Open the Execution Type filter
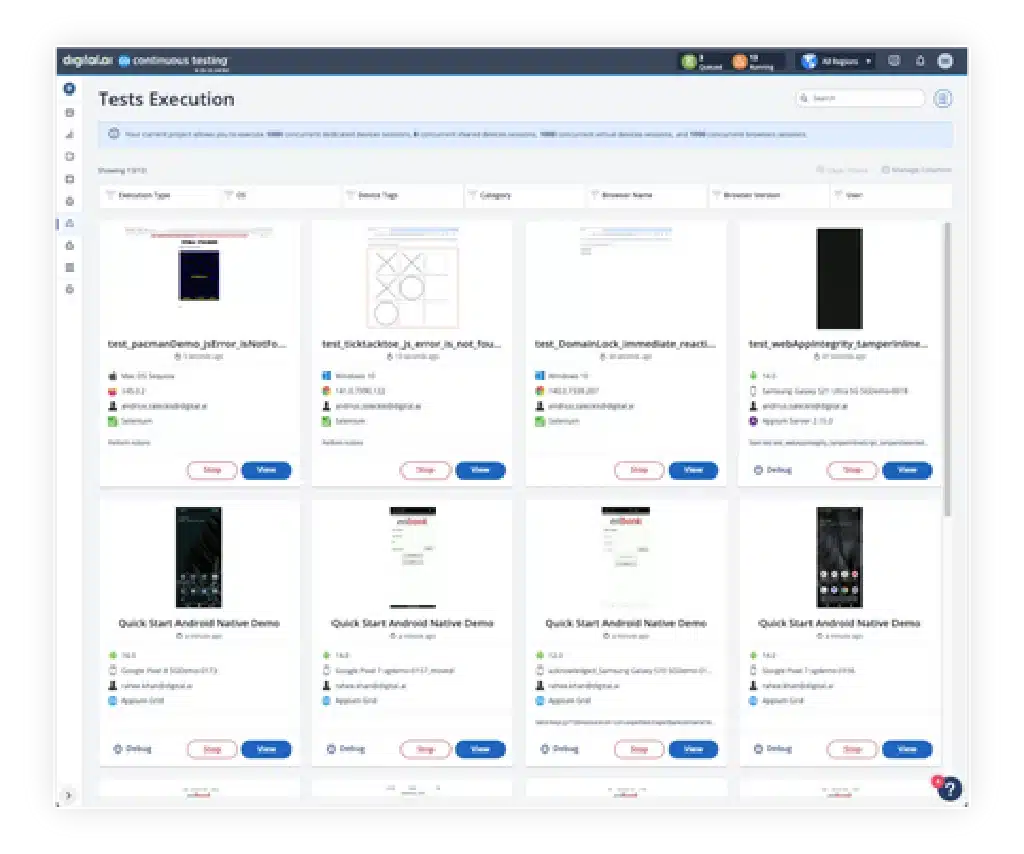Viewport: 1024px width, 854px height. pos(160,195)
